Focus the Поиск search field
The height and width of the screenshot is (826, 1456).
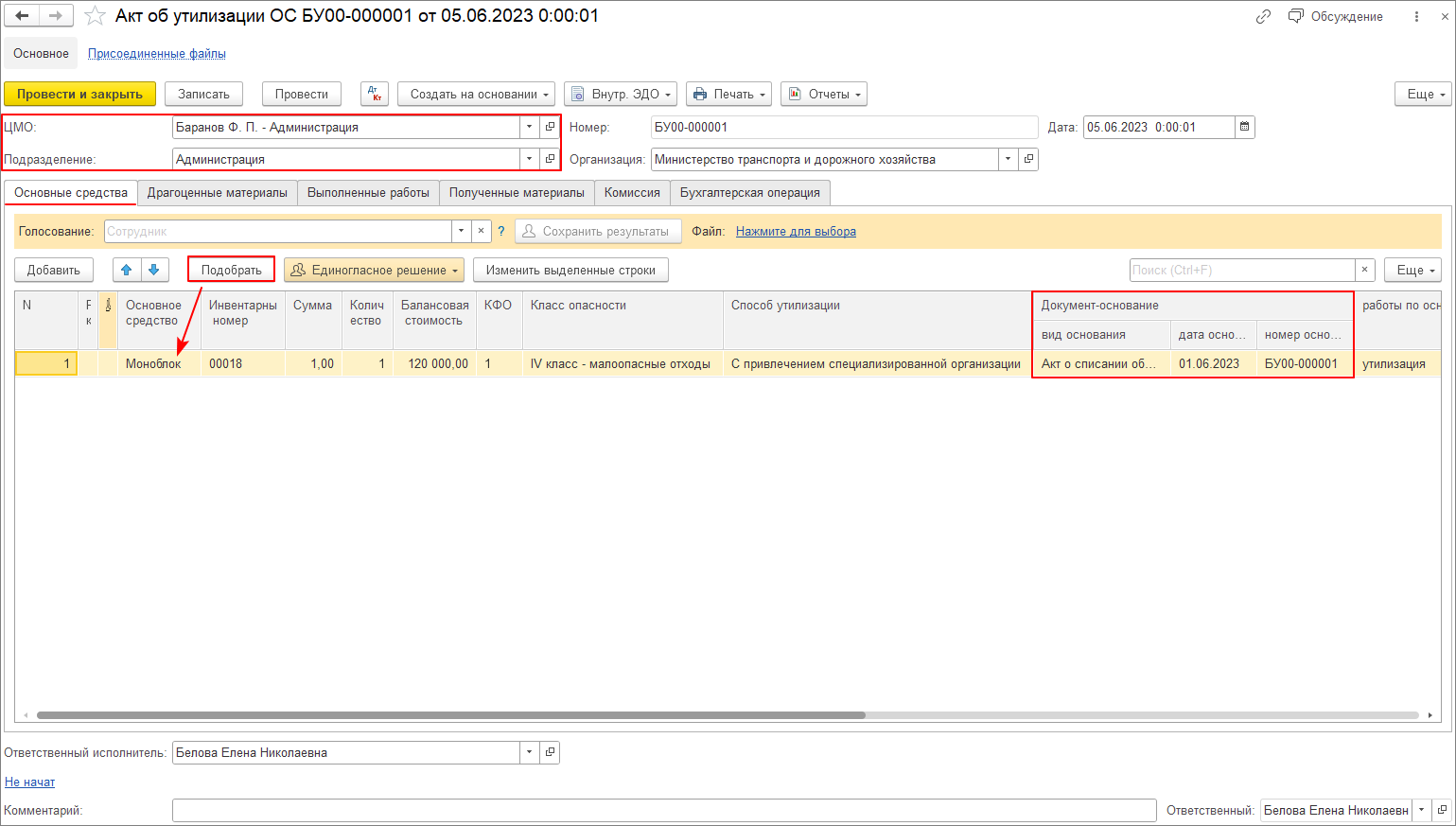point(1242,270)
